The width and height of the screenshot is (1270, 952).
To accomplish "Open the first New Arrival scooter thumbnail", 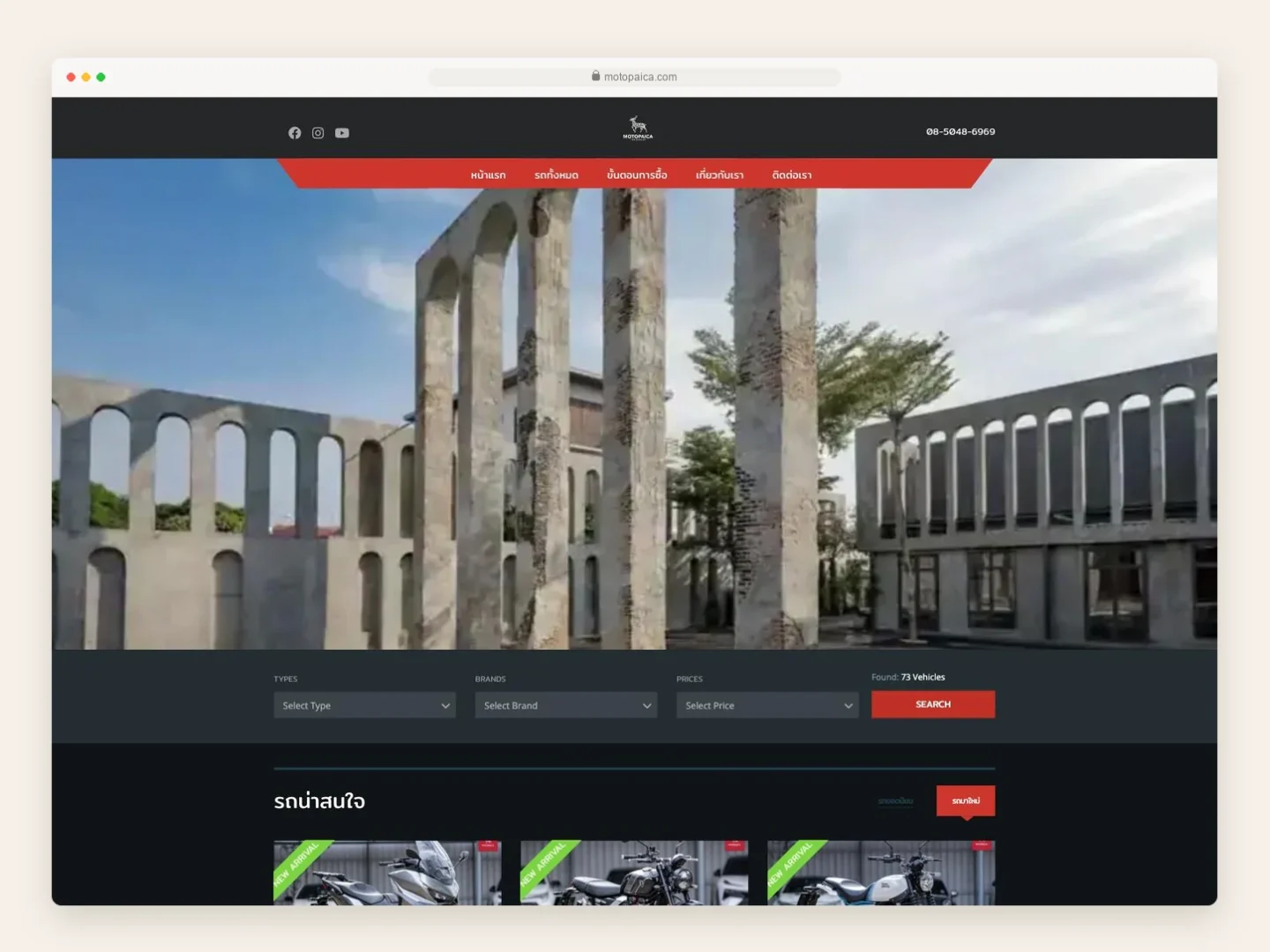I will 387,873.
